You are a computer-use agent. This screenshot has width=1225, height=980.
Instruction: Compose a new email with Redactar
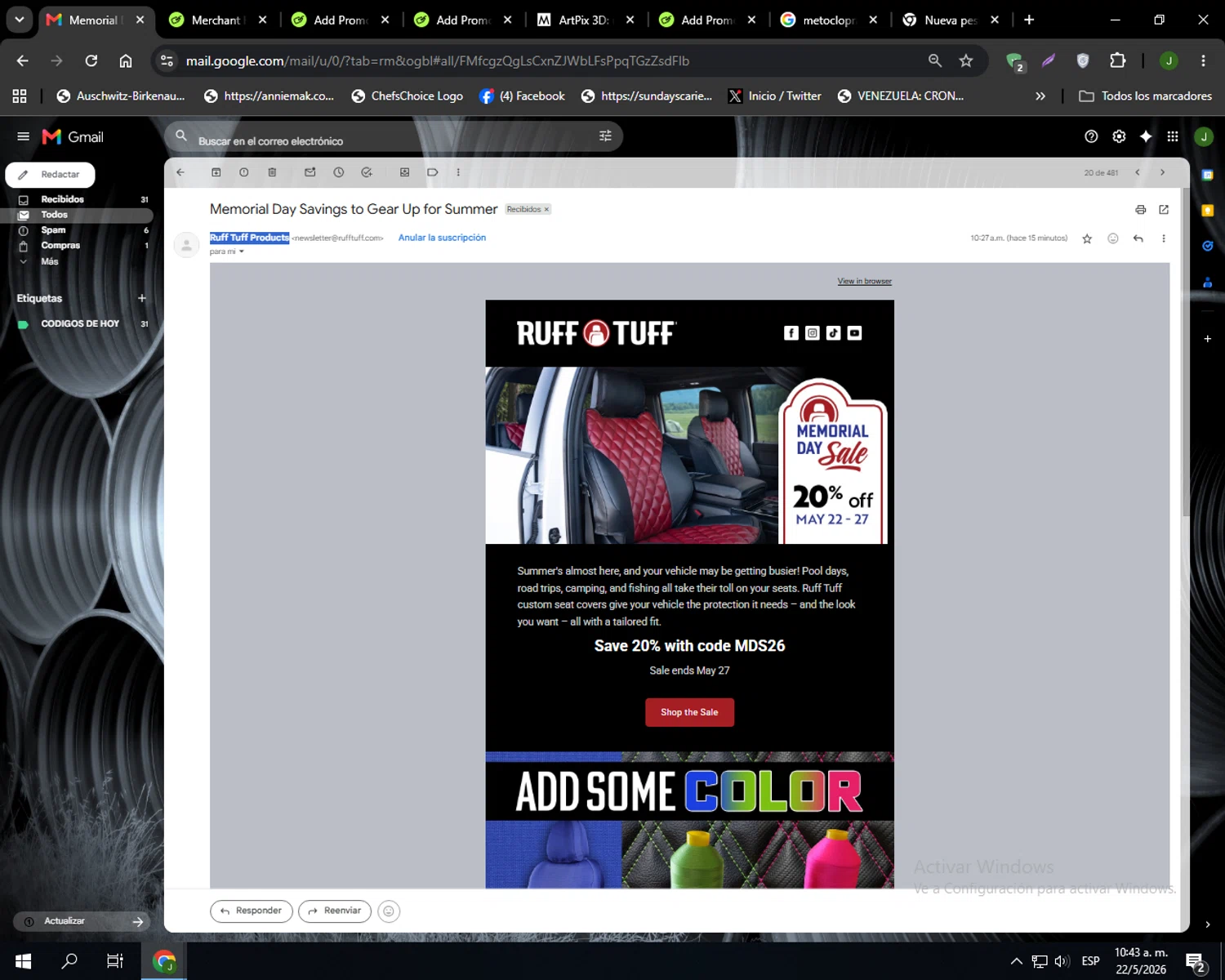click(x=51, y=175)
